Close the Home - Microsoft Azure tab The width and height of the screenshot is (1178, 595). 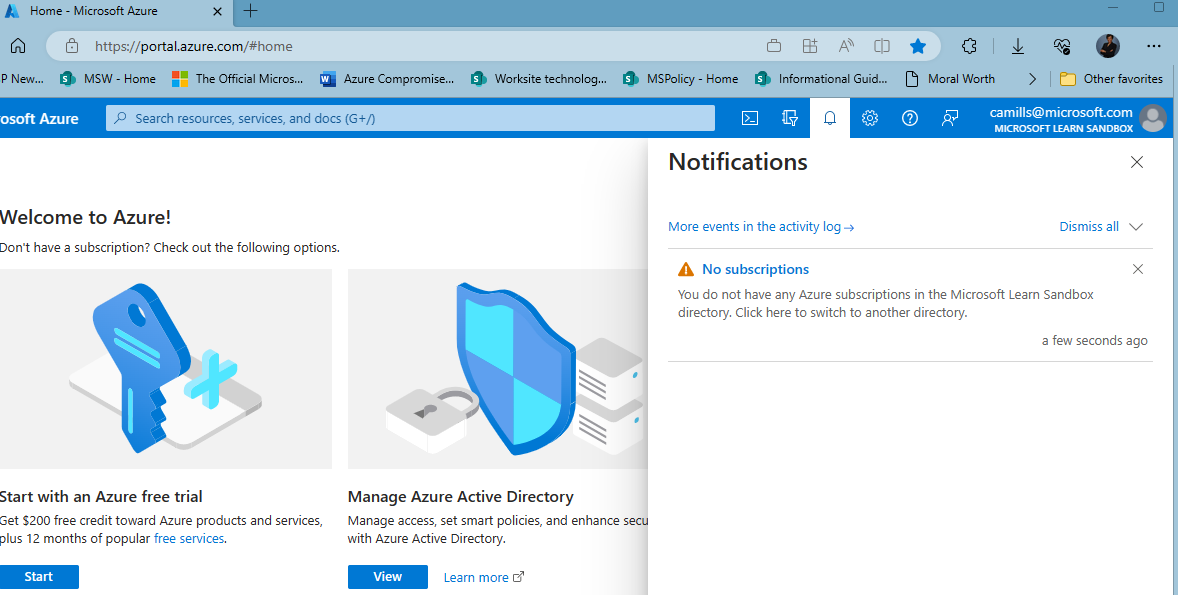click(217, 11)
